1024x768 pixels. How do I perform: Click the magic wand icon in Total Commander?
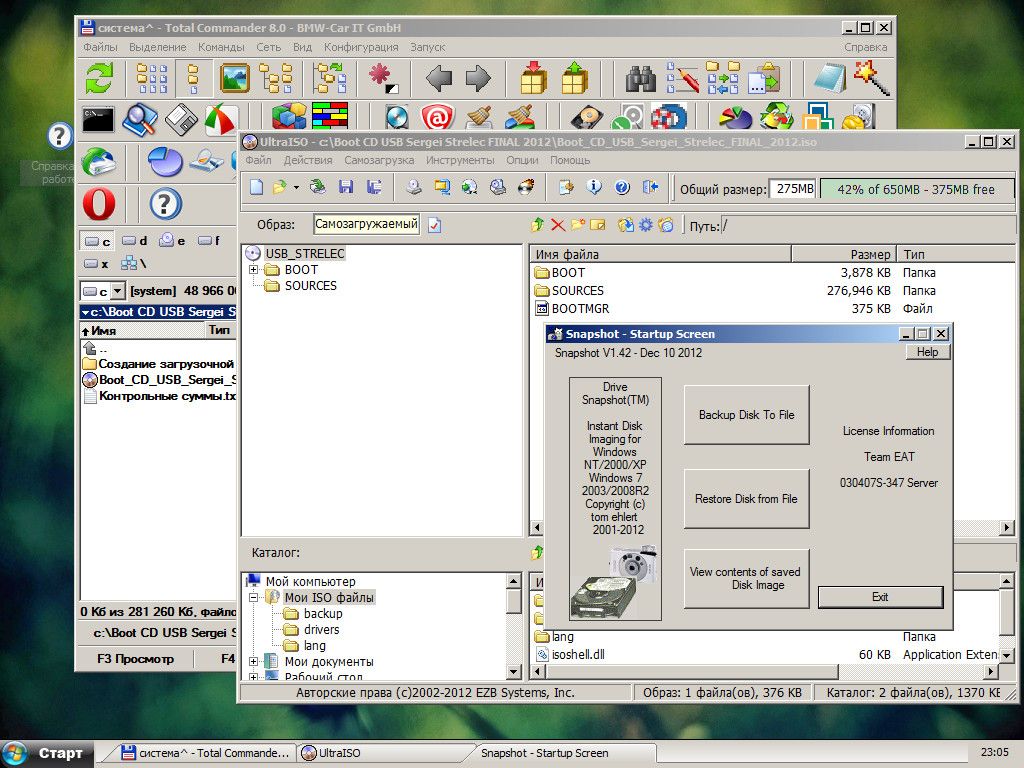[872, 78]
